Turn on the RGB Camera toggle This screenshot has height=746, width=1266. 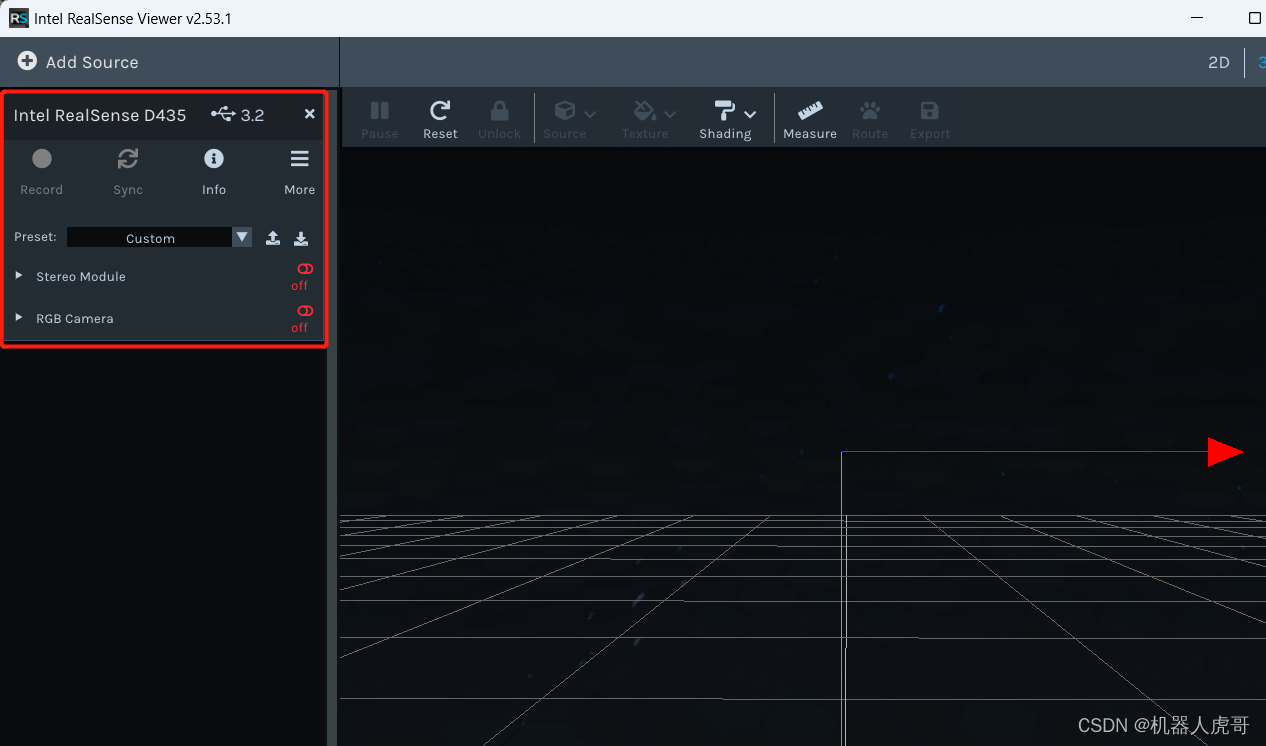coord(305,311)
